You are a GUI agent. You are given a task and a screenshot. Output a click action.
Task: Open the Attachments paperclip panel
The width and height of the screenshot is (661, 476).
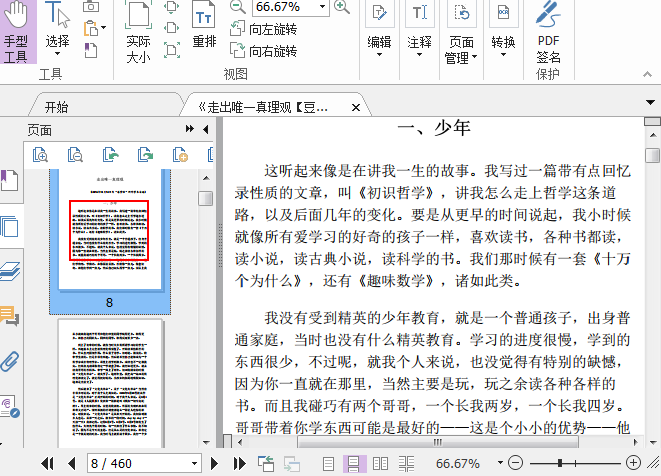point(9,361)
